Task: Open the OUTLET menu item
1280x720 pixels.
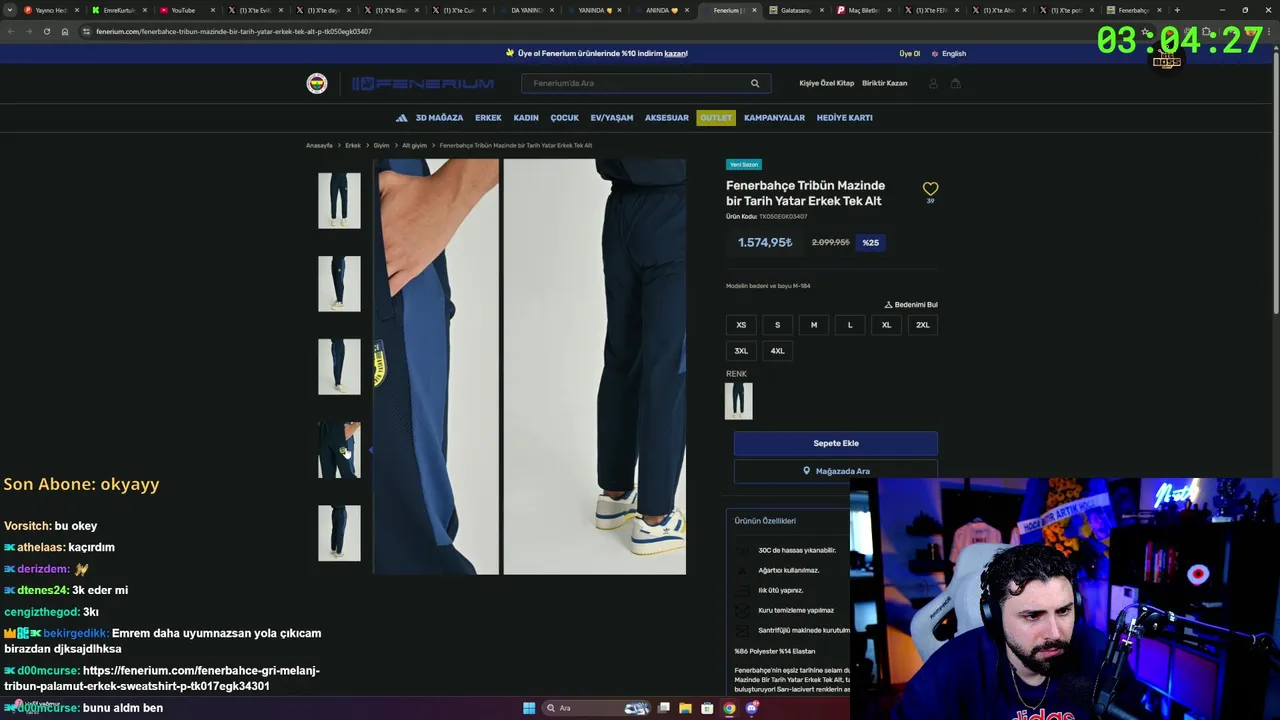Action: coord(716,118)
